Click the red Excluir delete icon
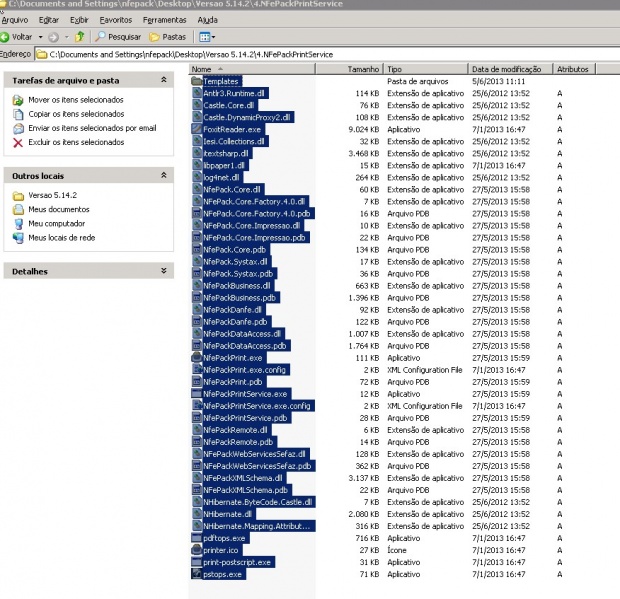The image size is (620, 599). click(x=18, y=143)
